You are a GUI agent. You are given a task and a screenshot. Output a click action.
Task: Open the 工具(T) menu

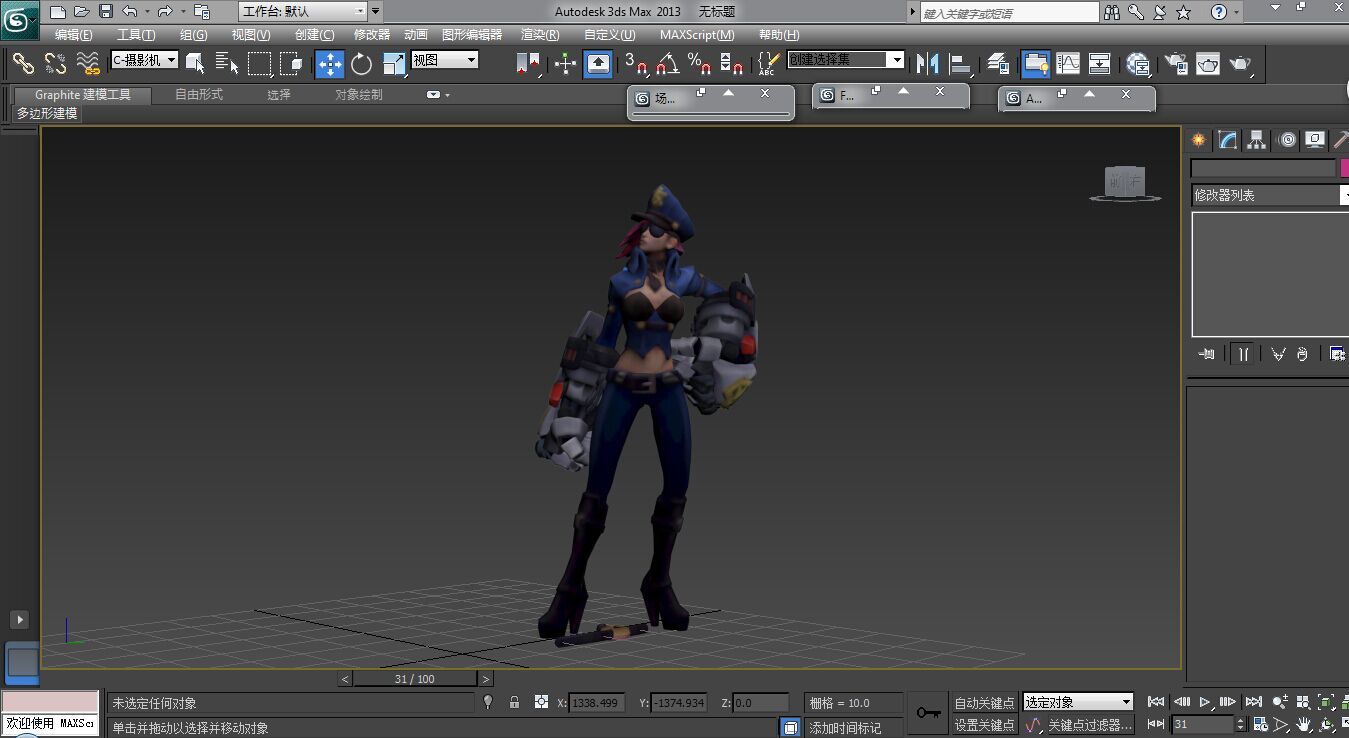136,35
